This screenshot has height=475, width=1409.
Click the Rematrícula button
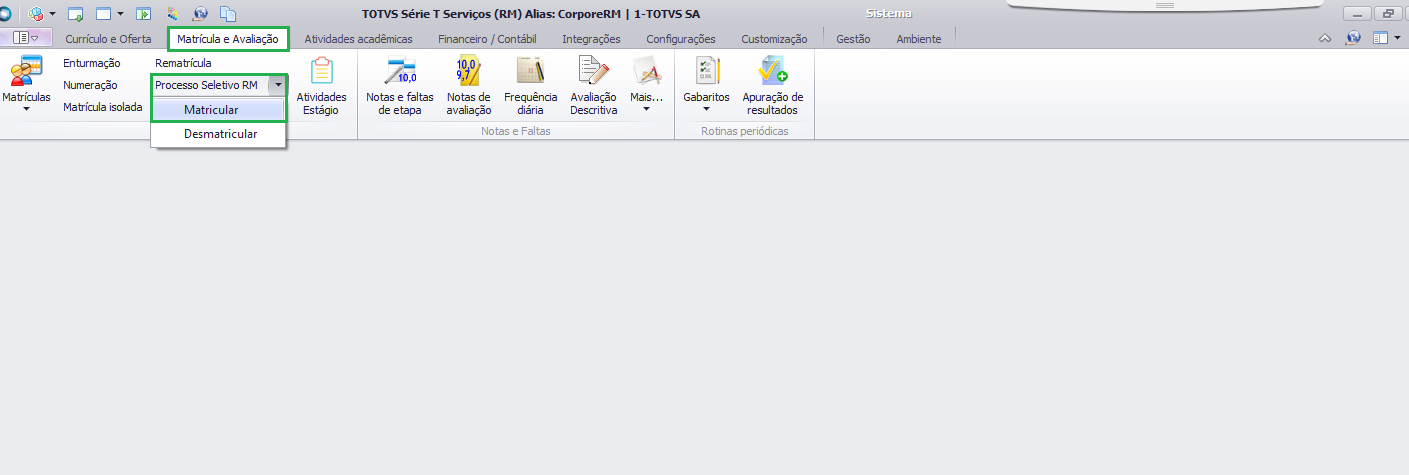[x=183, y=63]
